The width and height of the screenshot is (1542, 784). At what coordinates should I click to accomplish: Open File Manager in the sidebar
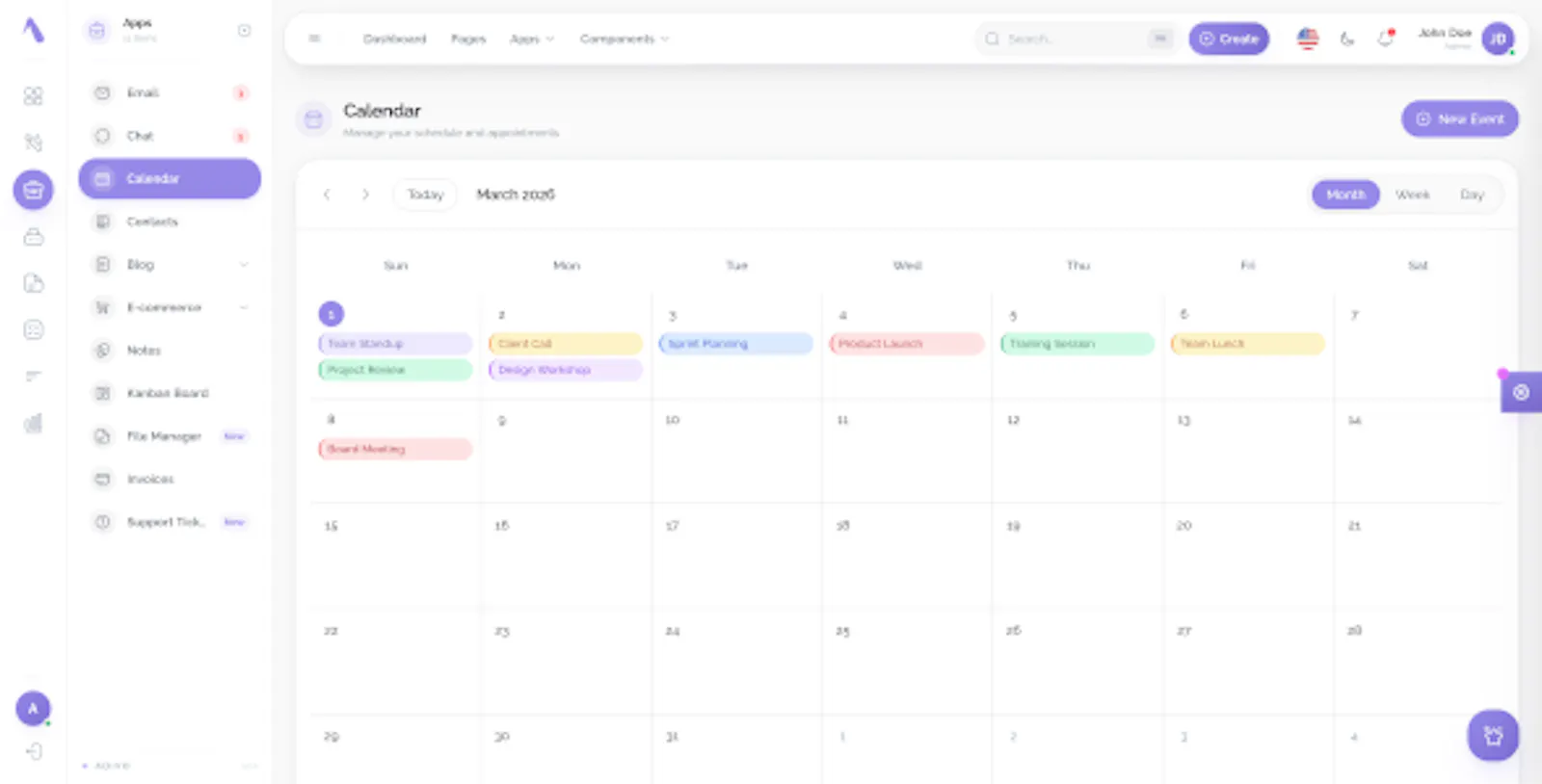[170, 436]
